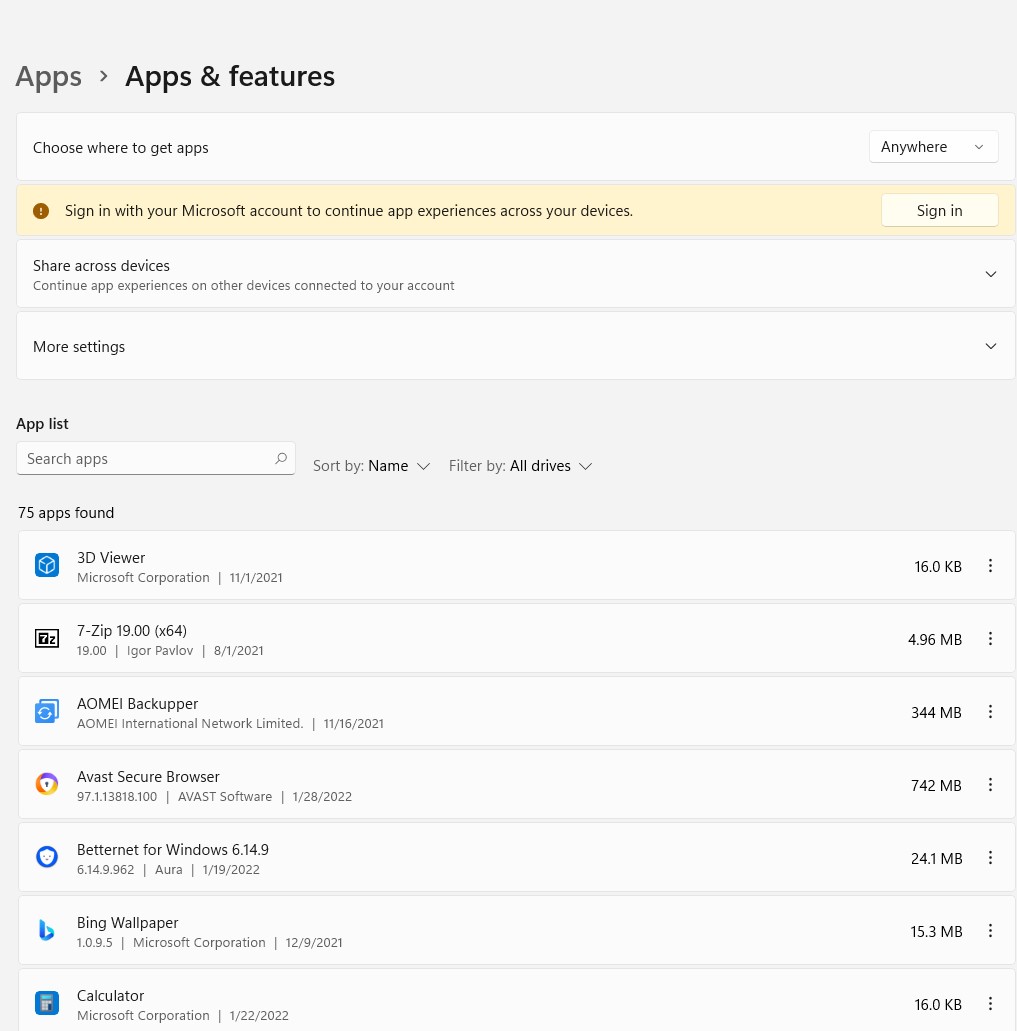Click the 7-Zip app icon
This screenshot has width=1017, height=1031.
click(47, 639)
